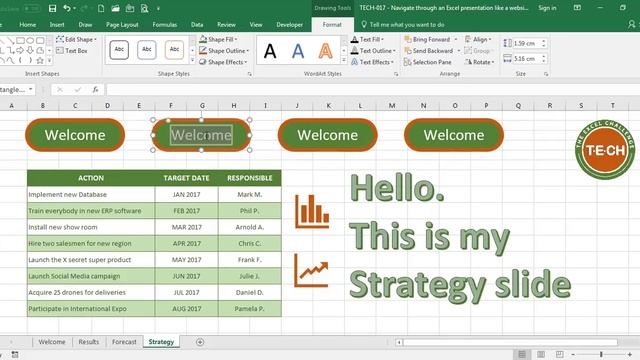Open the Selection Pane

coord(427,62)
